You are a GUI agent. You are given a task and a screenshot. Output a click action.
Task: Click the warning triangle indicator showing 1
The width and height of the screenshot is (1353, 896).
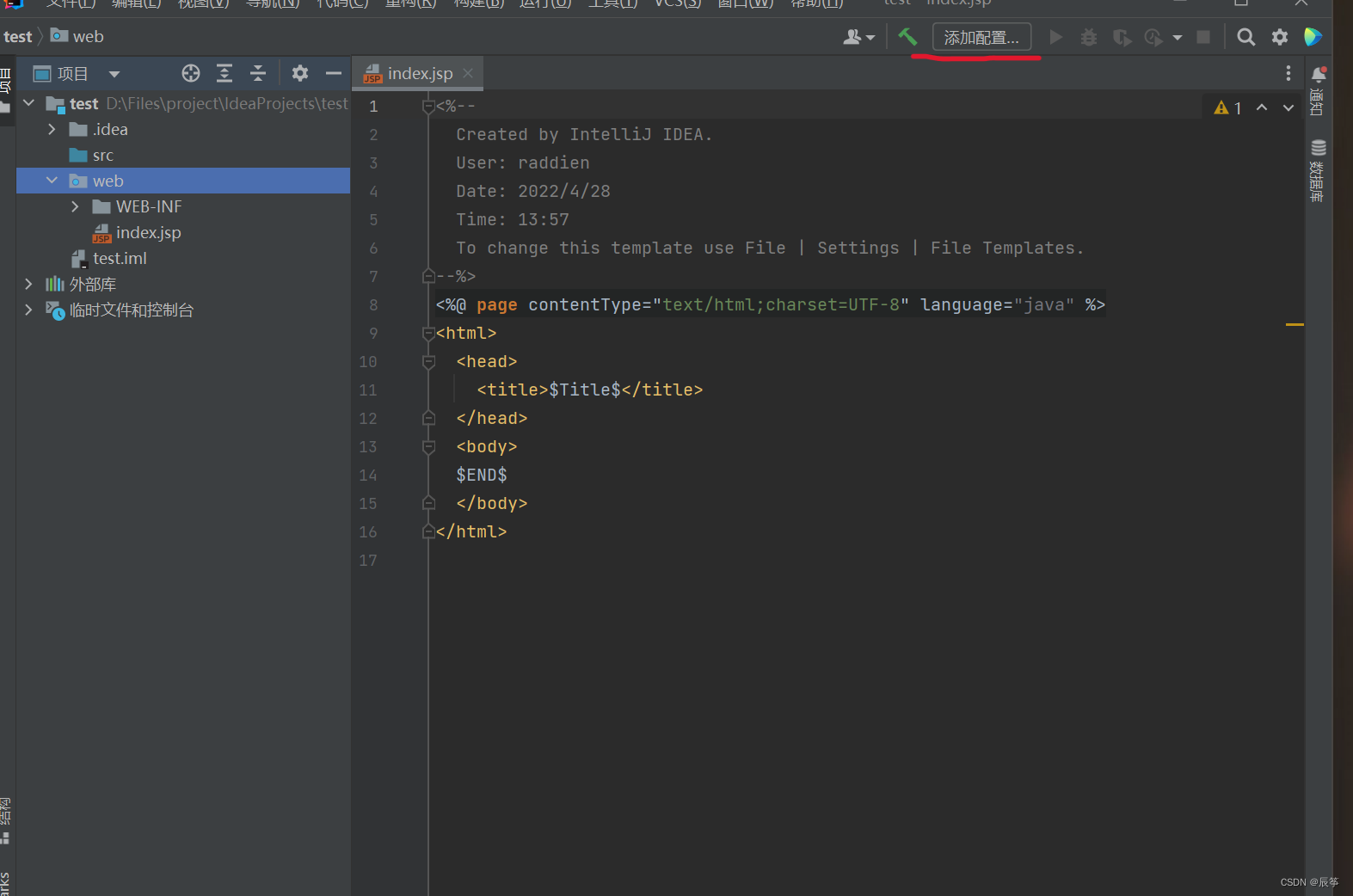1227,107
